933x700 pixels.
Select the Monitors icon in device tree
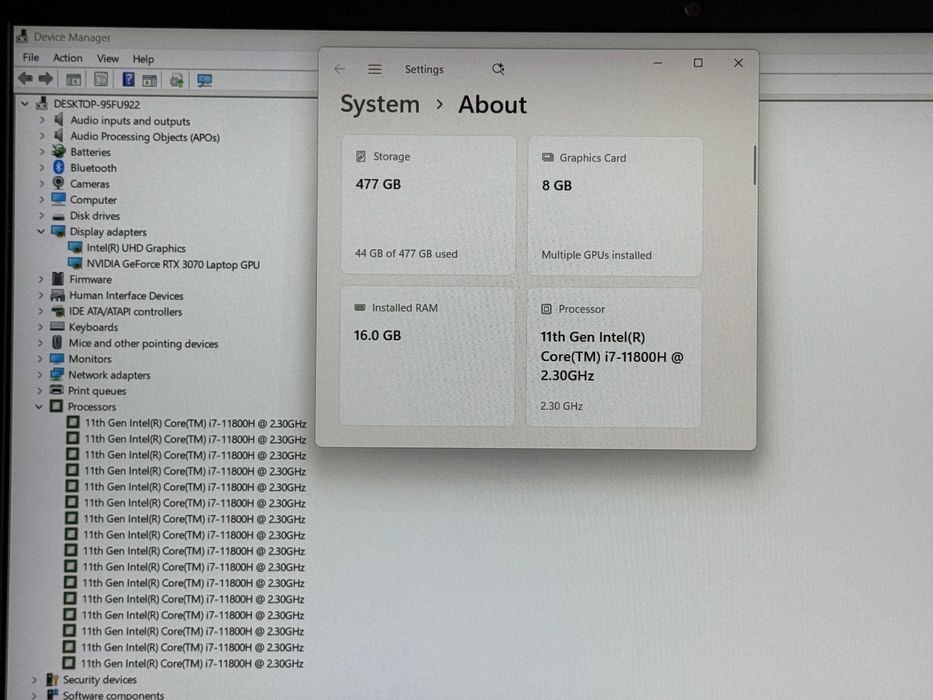[57, 358]
